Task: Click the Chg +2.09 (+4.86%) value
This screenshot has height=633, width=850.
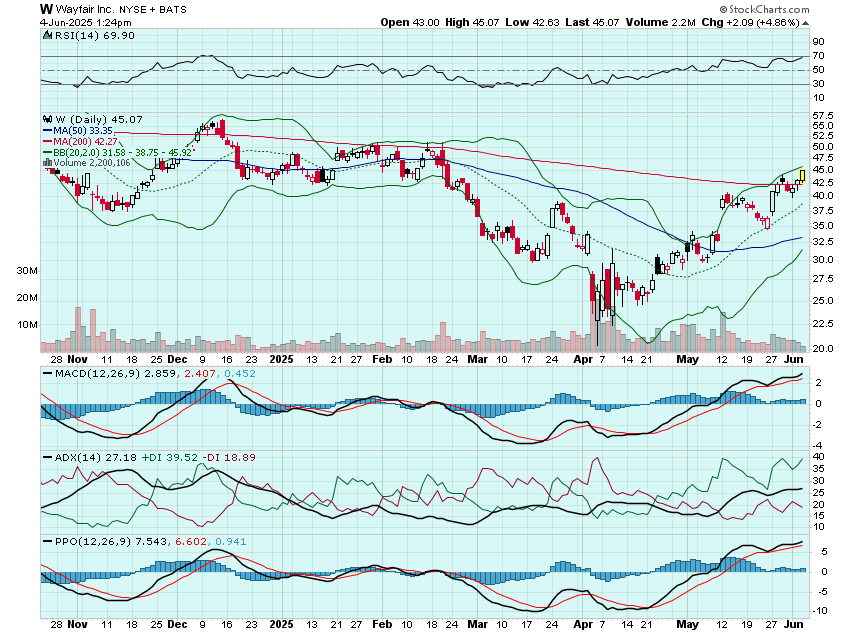Action: point(750,22)
